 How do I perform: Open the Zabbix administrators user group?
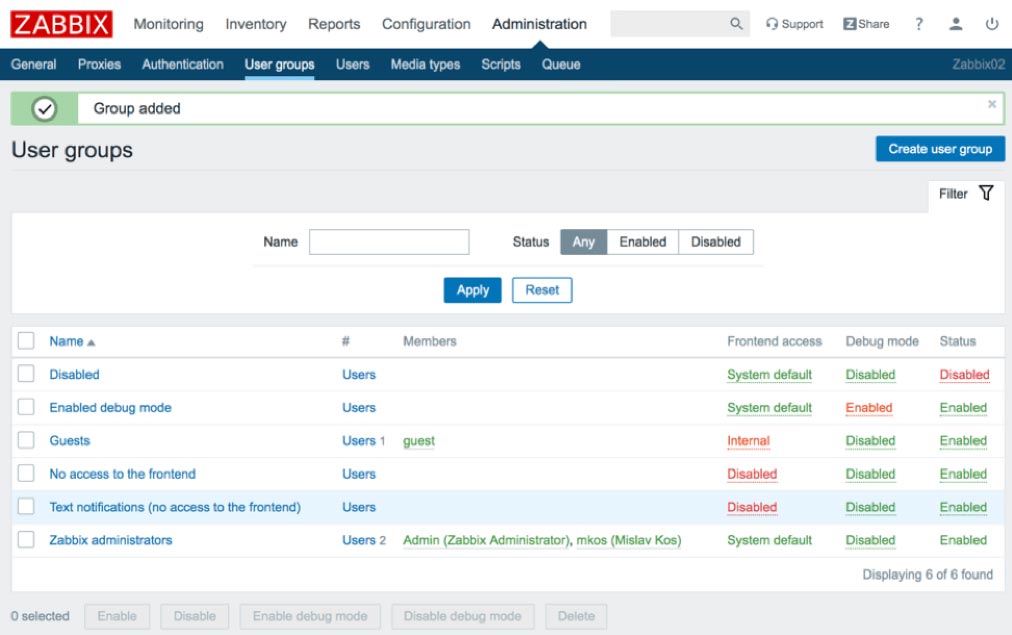pos(111,540)
